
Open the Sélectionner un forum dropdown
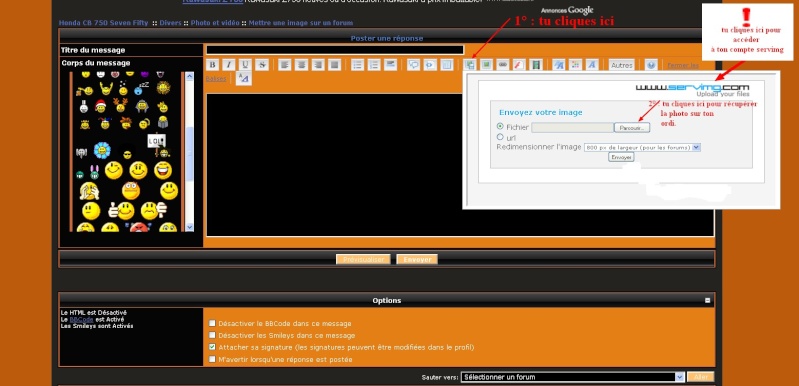[572, 377]
